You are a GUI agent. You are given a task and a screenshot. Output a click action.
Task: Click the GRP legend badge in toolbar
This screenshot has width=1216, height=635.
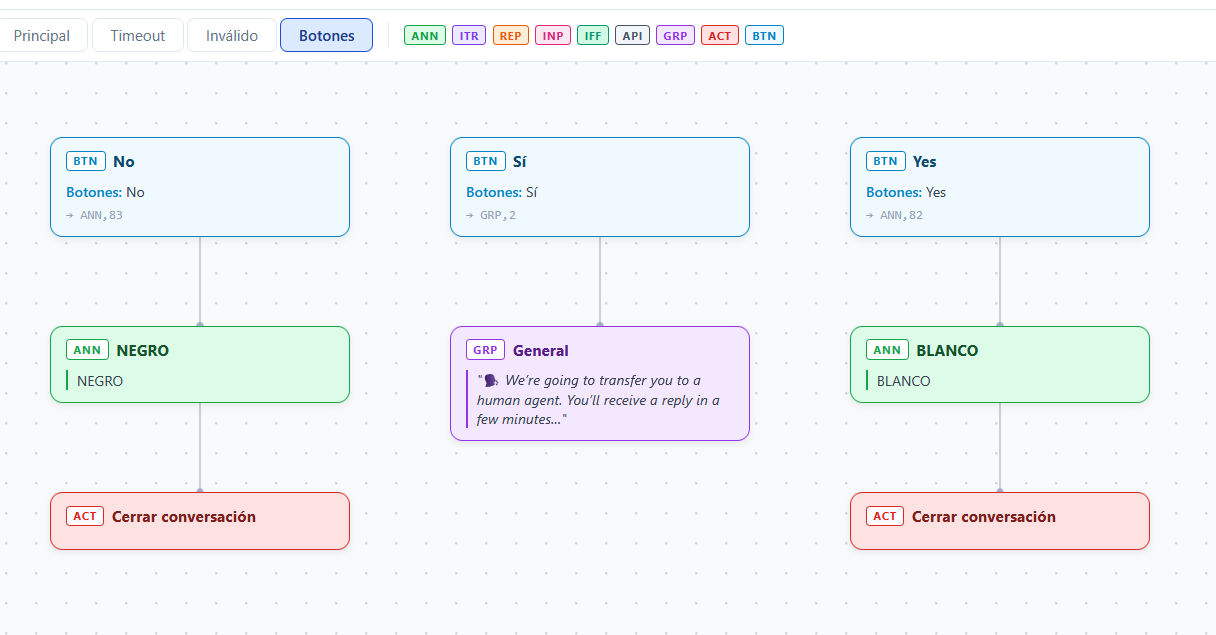pyautogui.click(x=675, y=36)
